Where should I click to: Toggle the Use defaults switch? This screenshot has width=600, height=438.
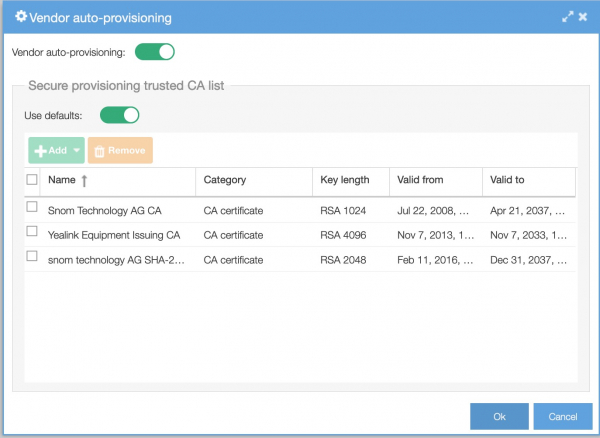120,115
